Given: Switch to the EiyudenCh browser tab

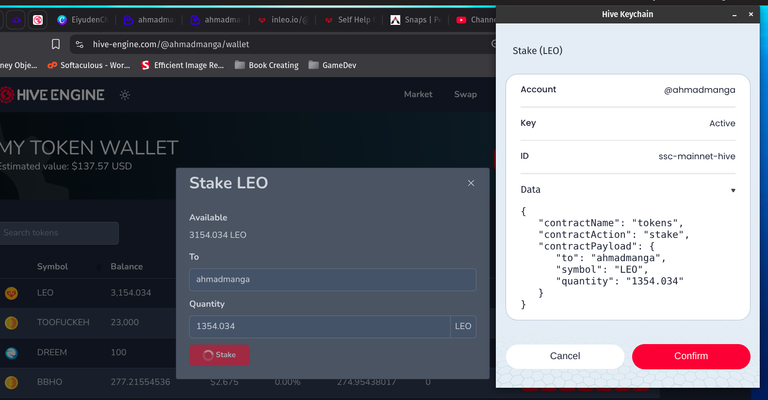Looking at the screenshot, I should pos(82,20).
